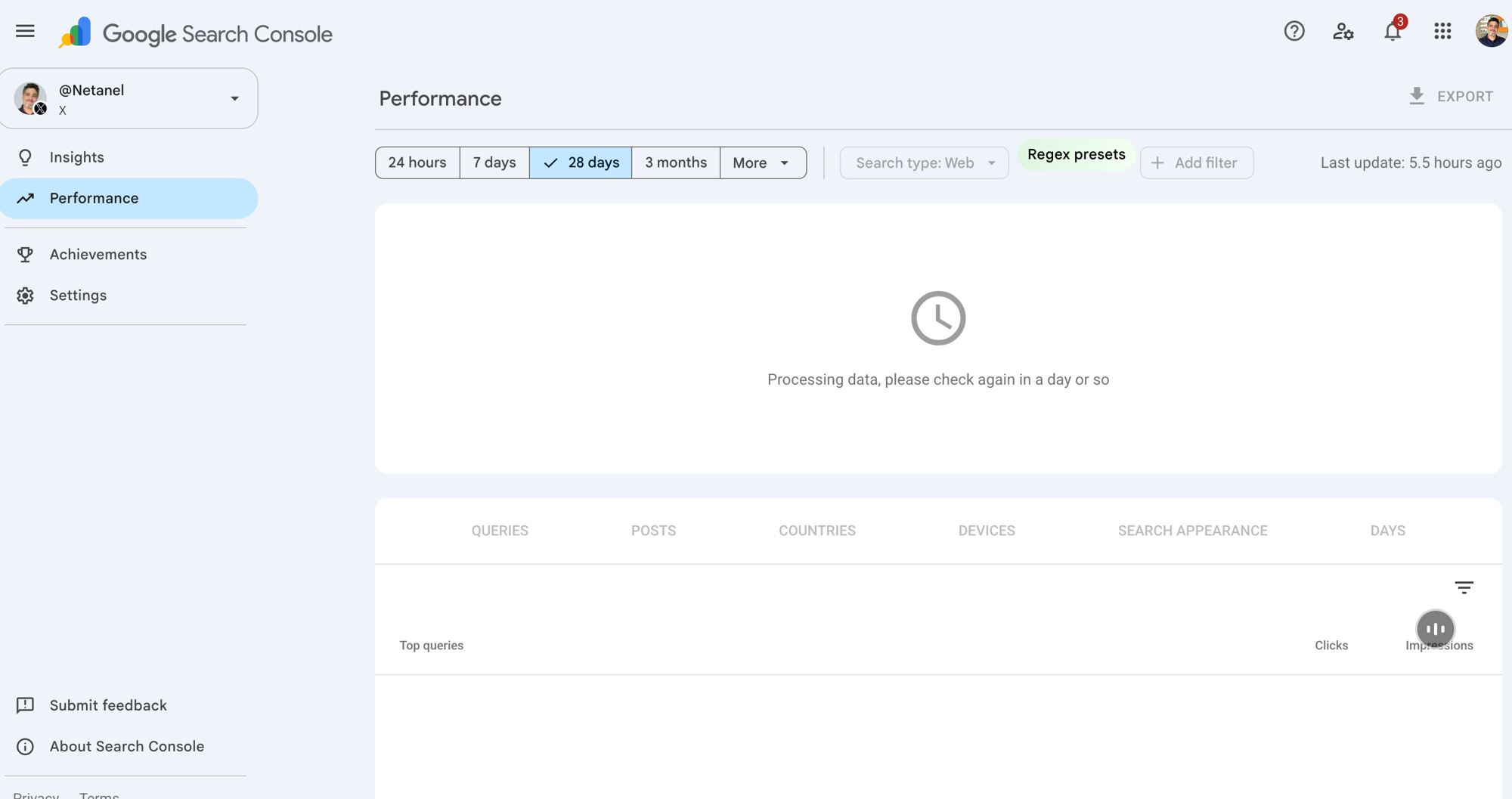Open users and permissions settings icon
Image resolution: width=1512 pixels, height=799 pixels.
[x=1343, y=31]
